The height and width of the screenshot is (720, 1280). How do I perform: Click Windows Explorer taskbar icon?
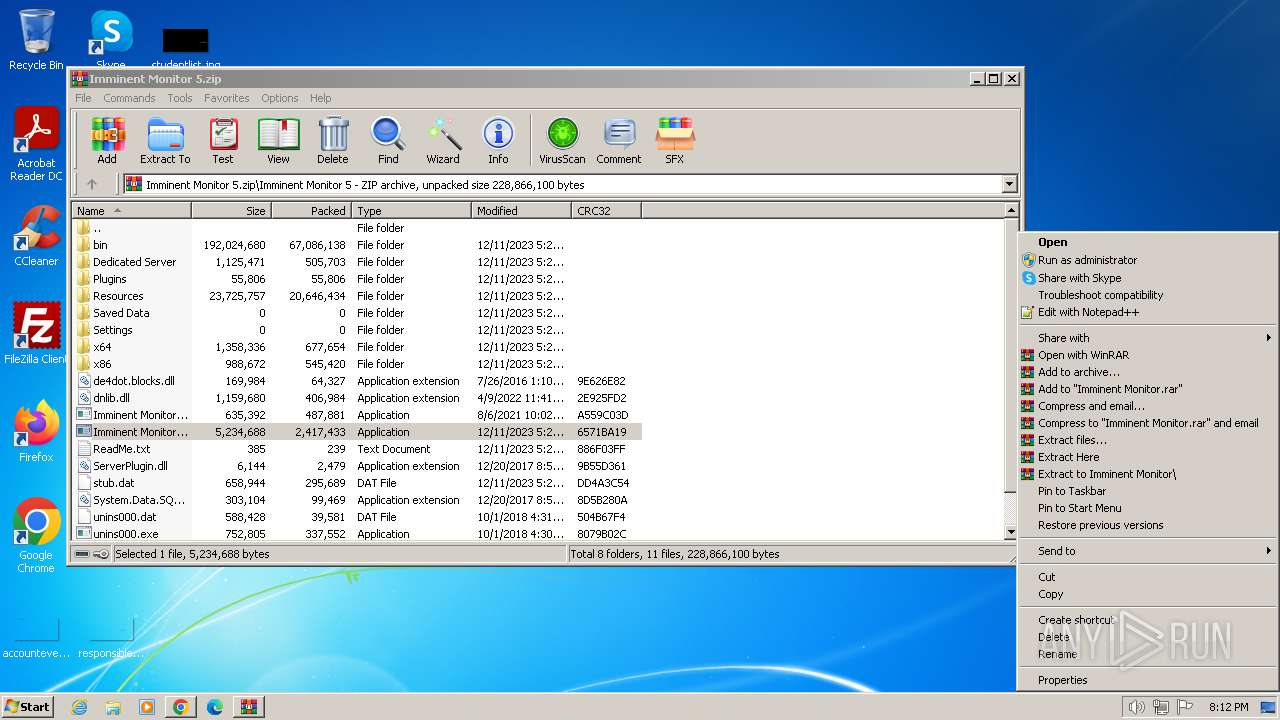(x=113, y=707)
